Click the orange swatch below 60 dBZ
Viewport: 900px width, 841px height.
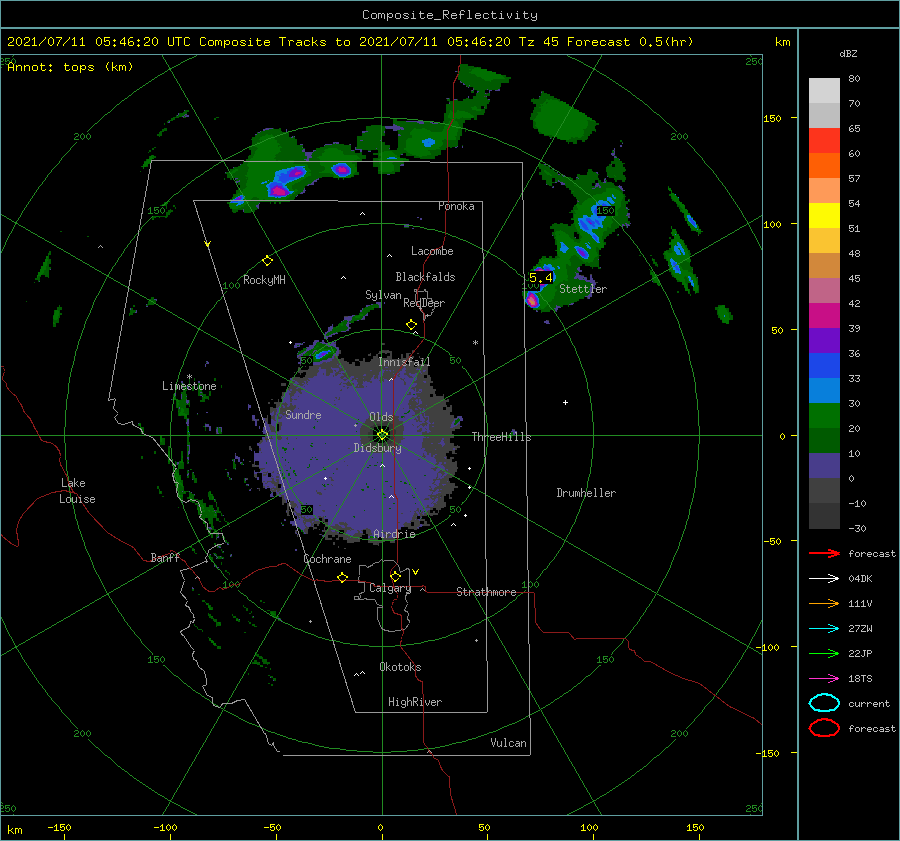[824, 166]
